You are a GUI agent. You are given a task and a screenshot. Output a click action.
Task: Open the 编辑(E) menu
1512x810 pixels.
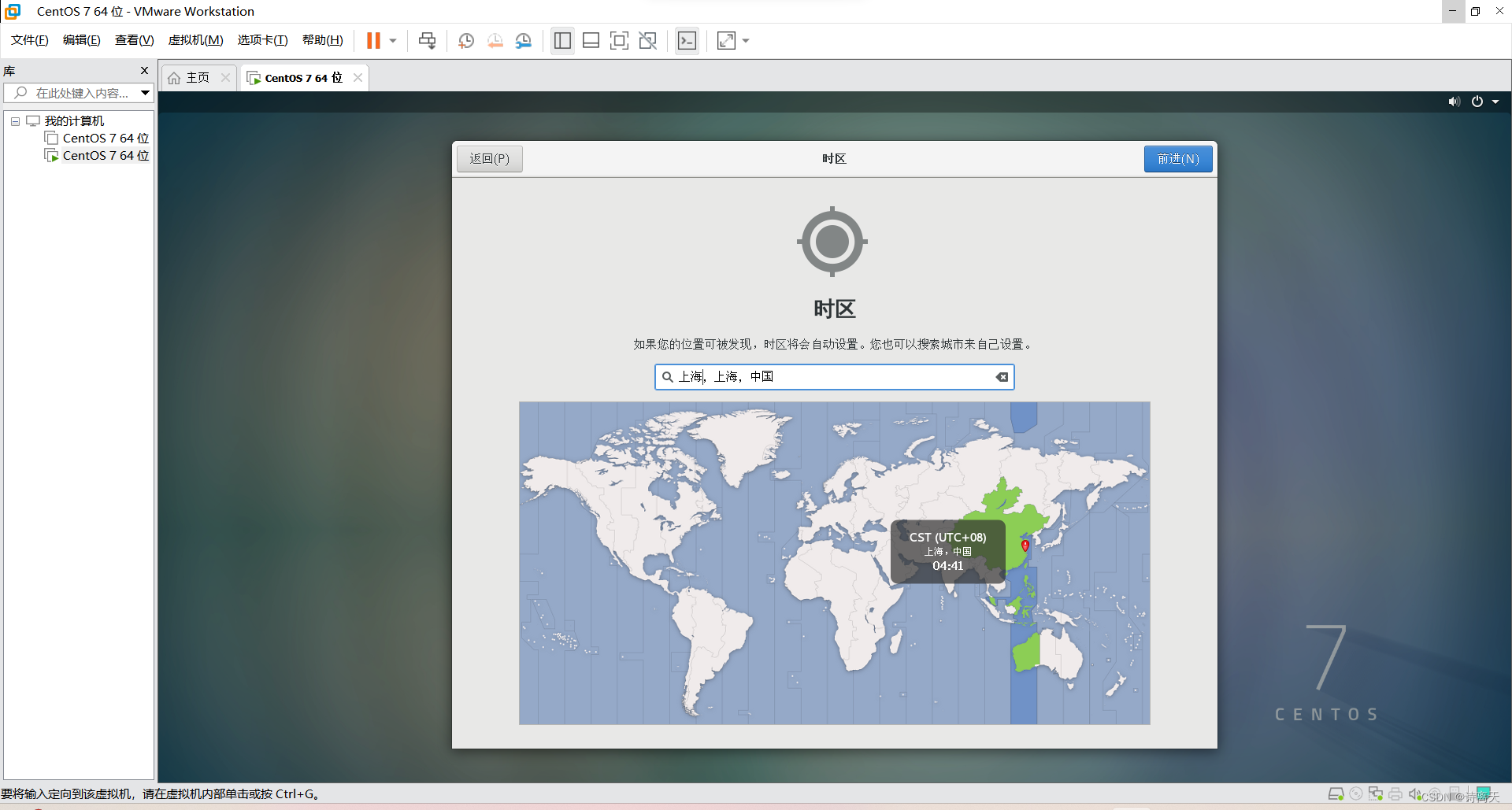tap(82, 40)
